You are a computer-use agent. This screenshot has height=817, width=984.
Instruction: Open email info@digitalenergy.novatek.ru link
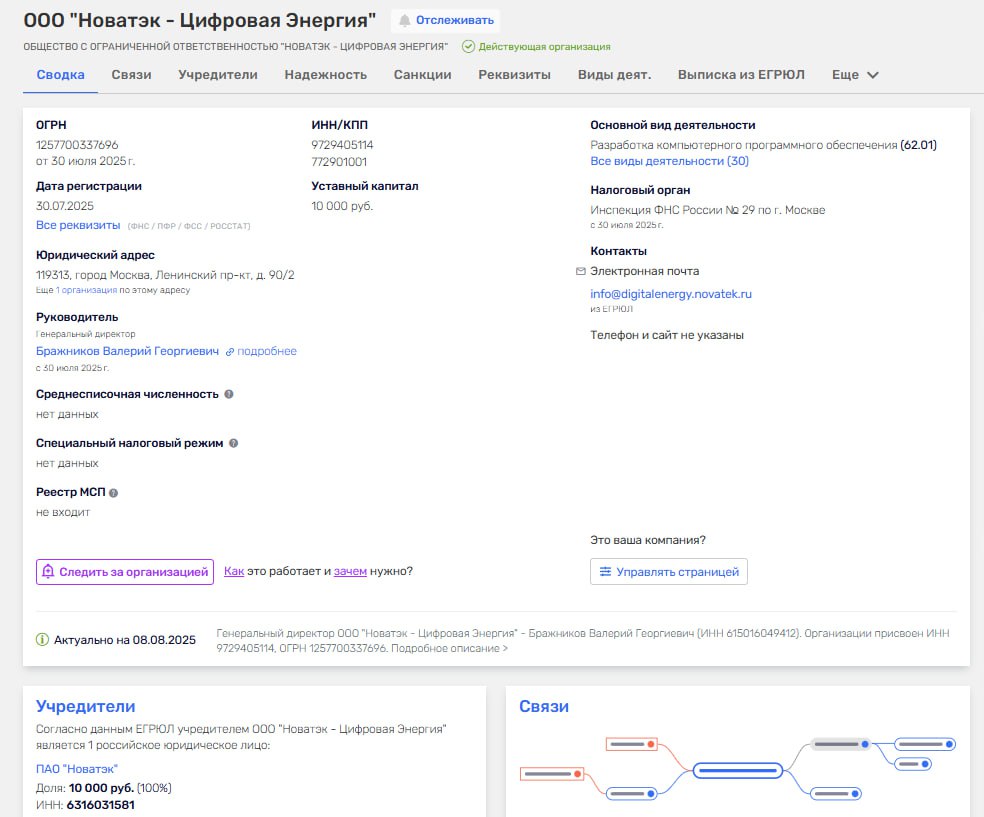click(671, 294)
